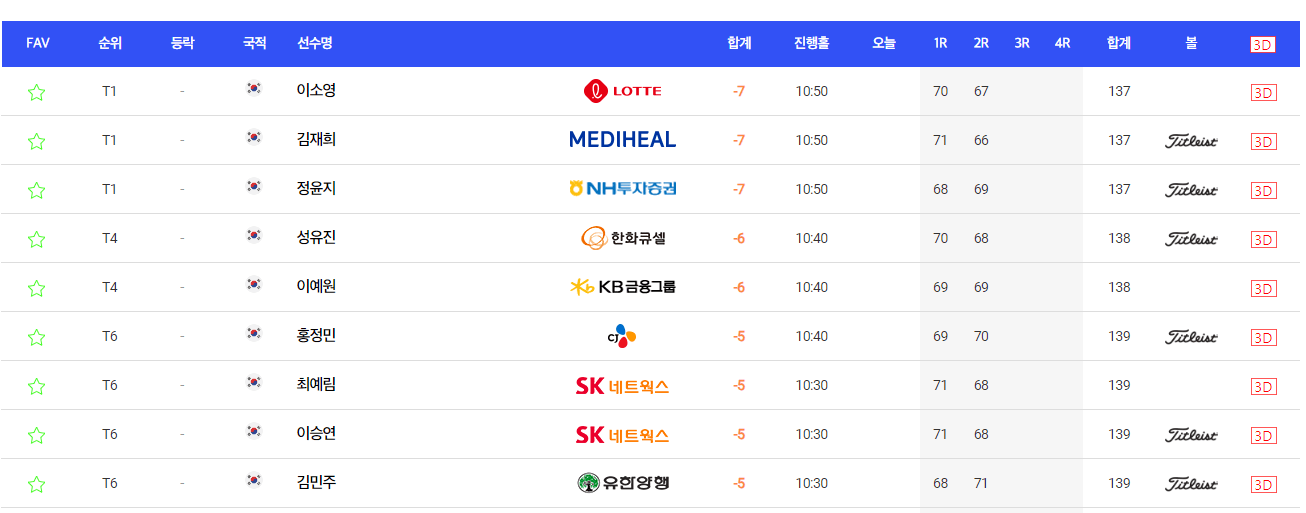
Task: Toggle favorite star for 김민주
Action: point(37,485)
